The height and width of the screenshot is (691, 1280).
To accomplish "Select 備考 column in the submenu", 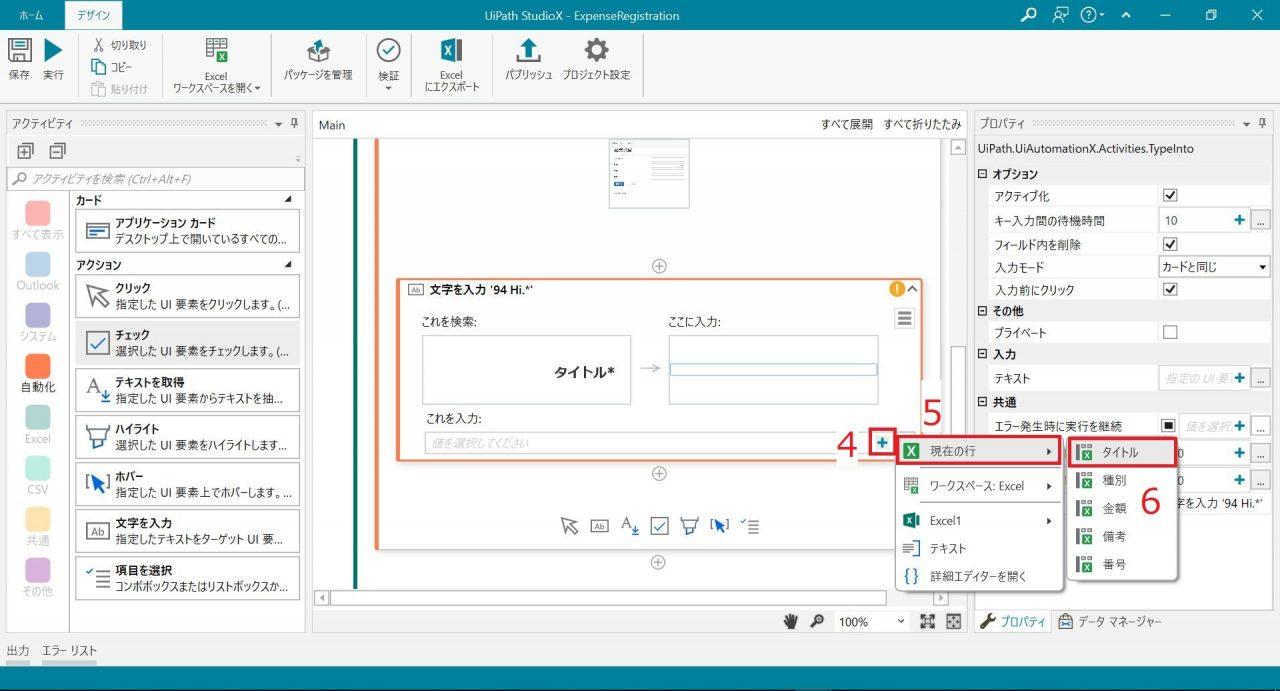I will (1121, 536).
